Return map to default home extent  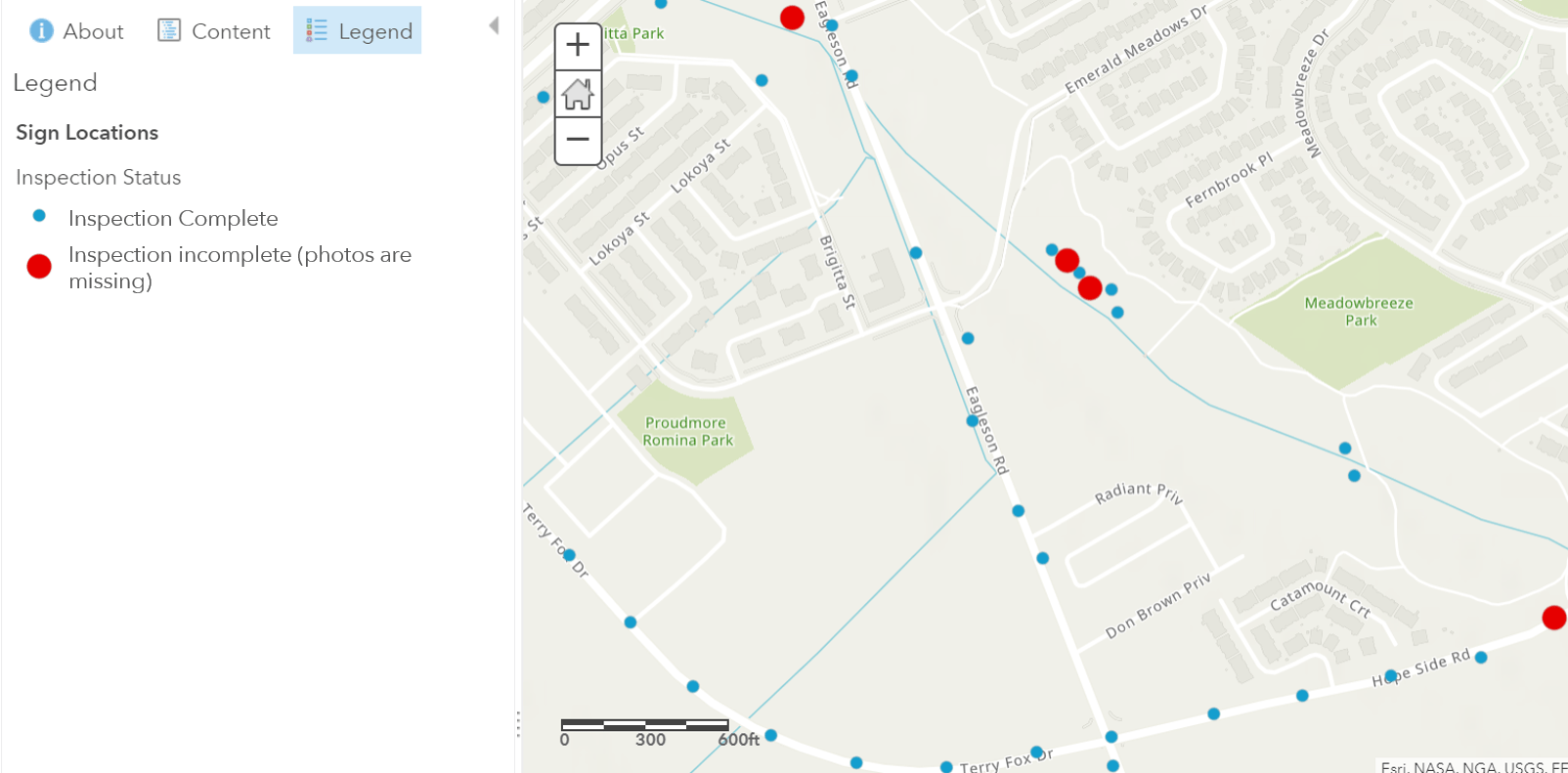[x=578, y=94]
